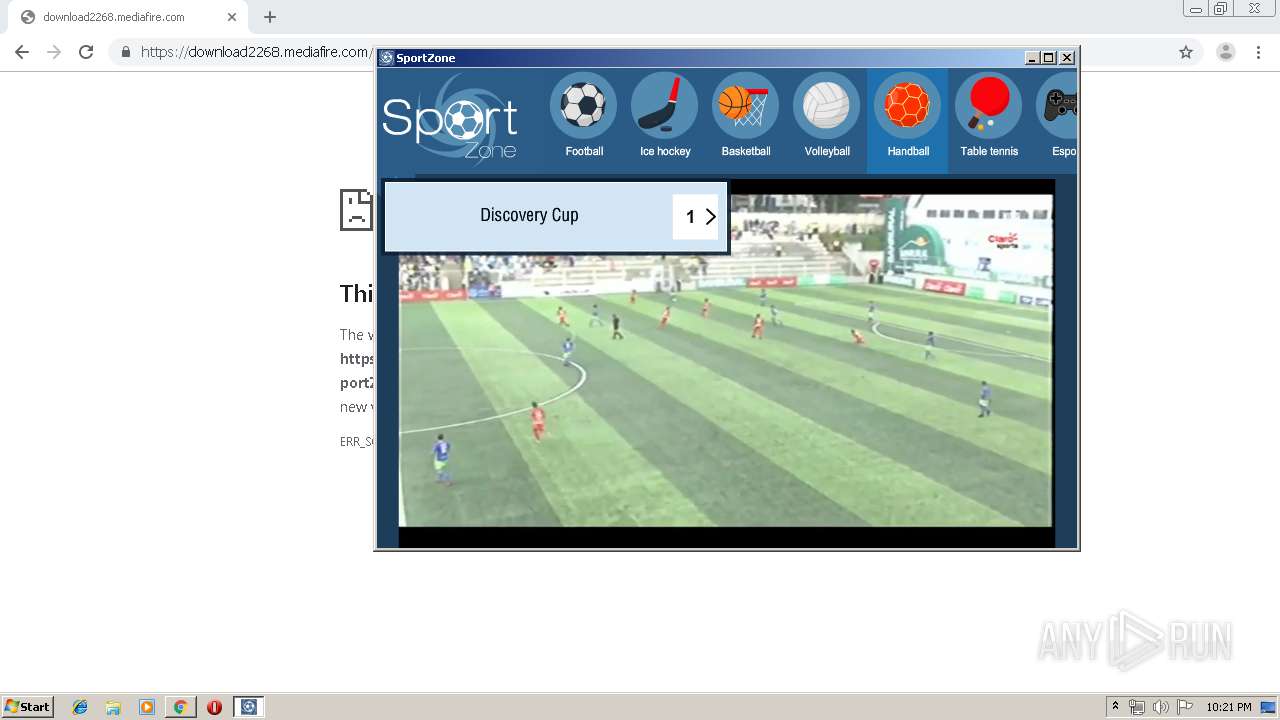This screenshot has width=1280, height=720.
Task: Select the Handball sport icon
Action: click(907, 106)
